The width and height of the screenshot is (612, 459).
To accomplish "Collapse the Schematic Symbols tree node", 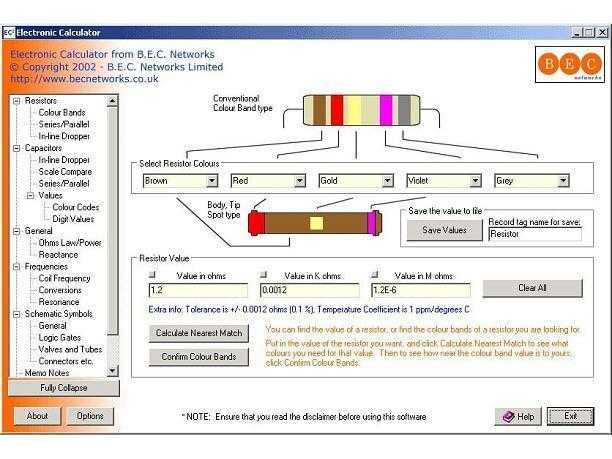I will click(16, 314).
